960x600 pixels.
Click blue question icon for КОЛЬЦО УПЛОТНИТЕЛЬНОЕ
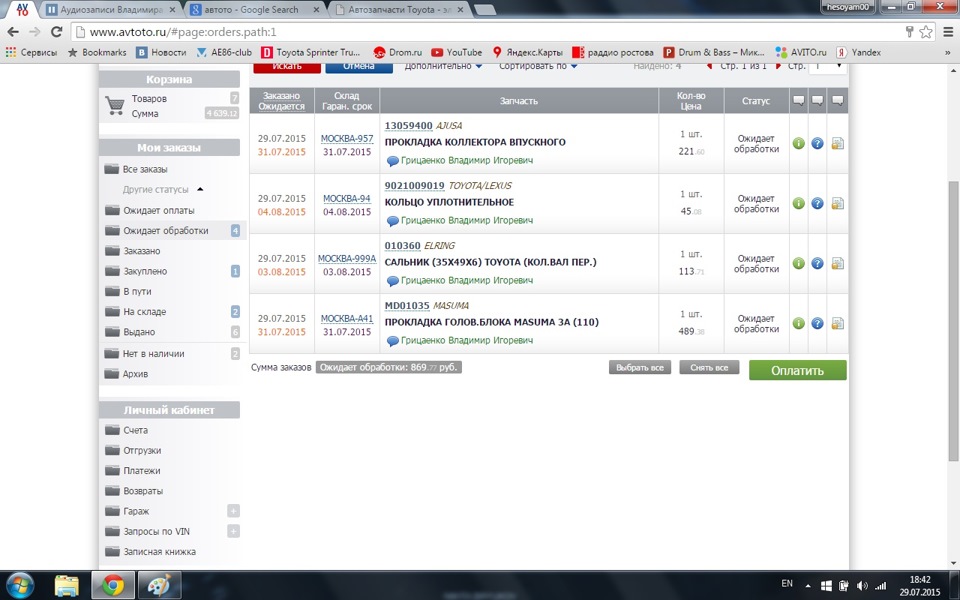tap(817, 203)
